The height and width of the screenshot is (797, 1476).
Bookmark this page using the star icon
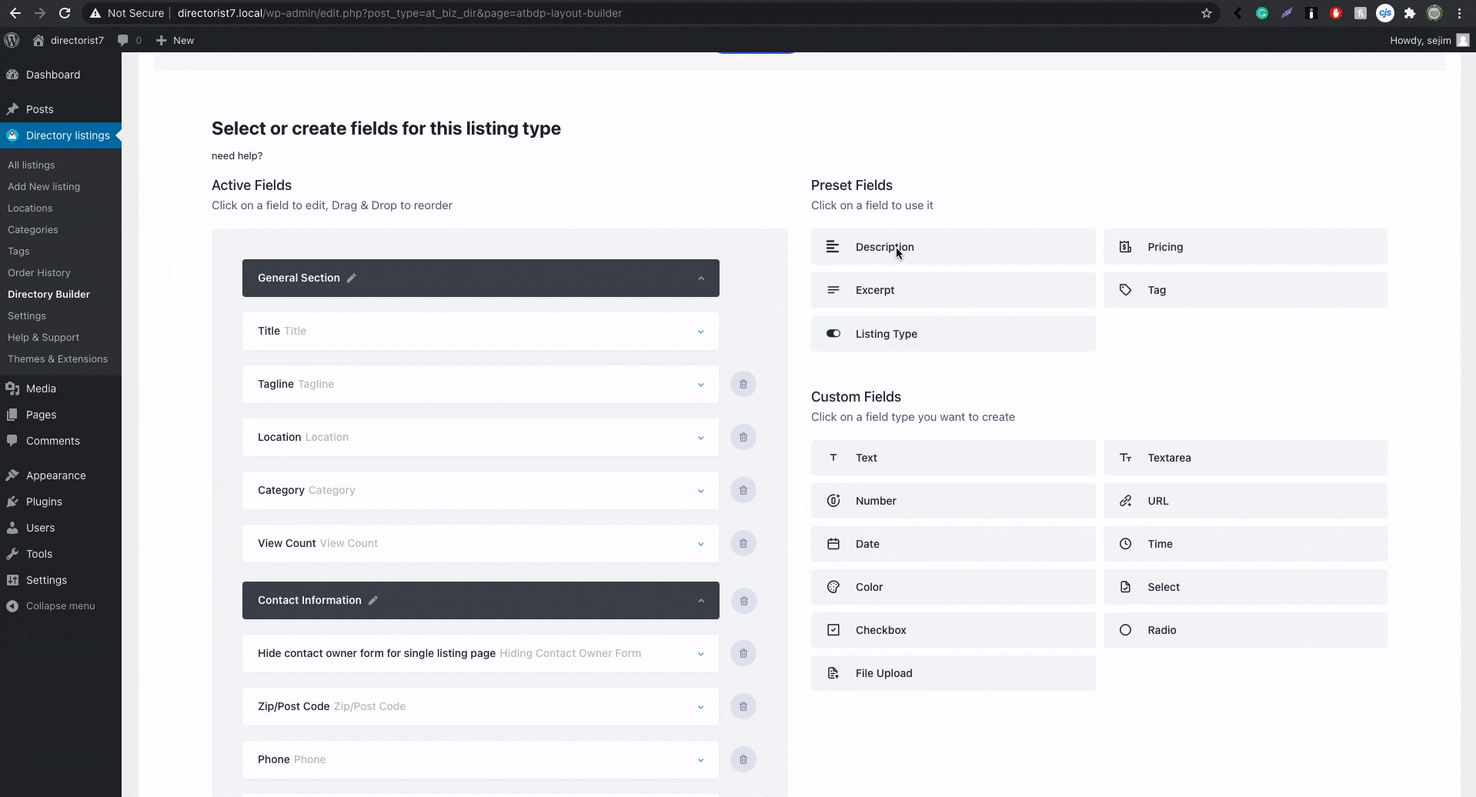point(1206,13)
